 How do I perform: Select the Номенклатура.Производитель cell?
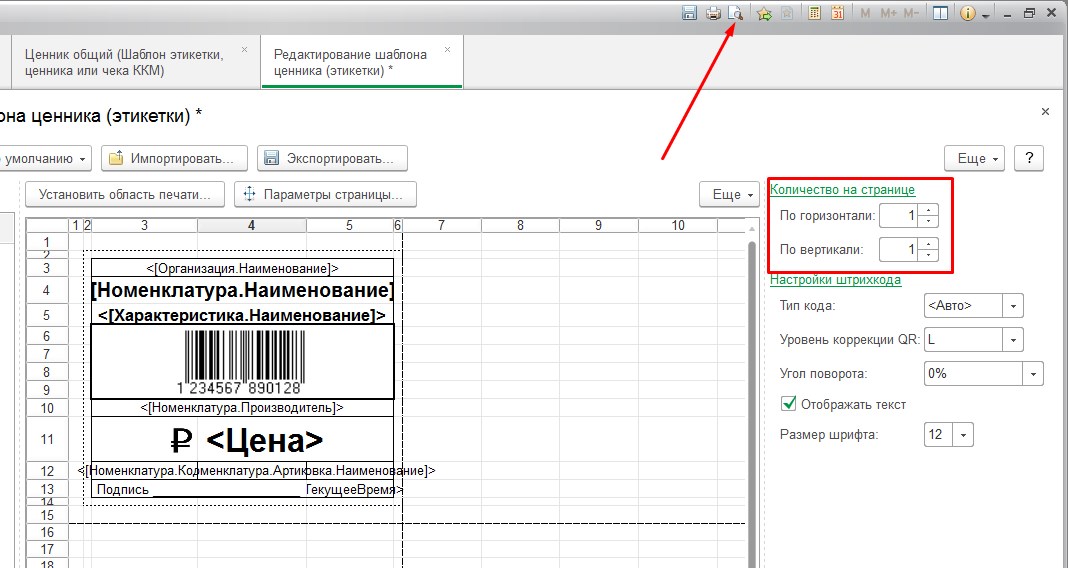(242, 408)
